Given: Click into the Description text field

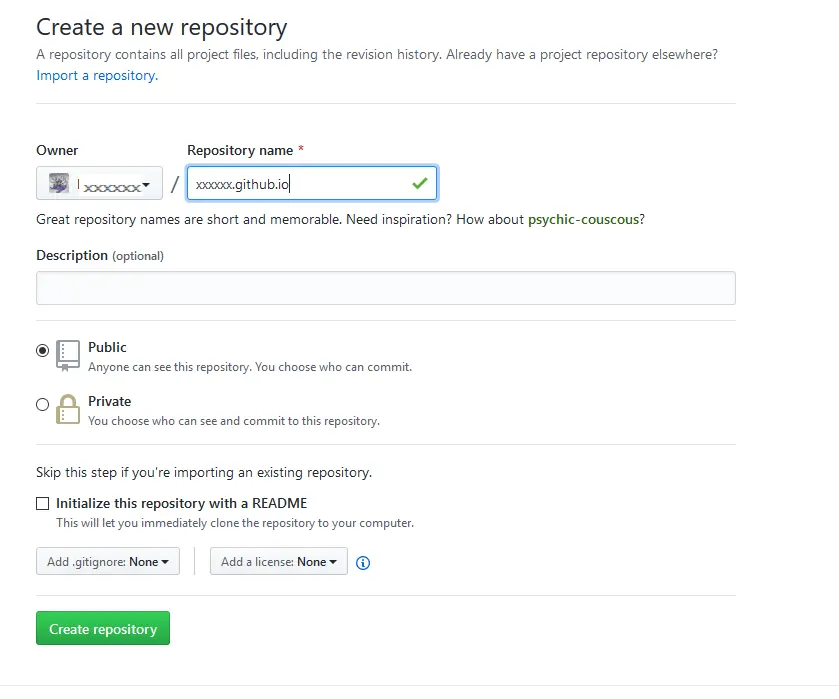Looking at the screenshot, I should tap(385, 288).
